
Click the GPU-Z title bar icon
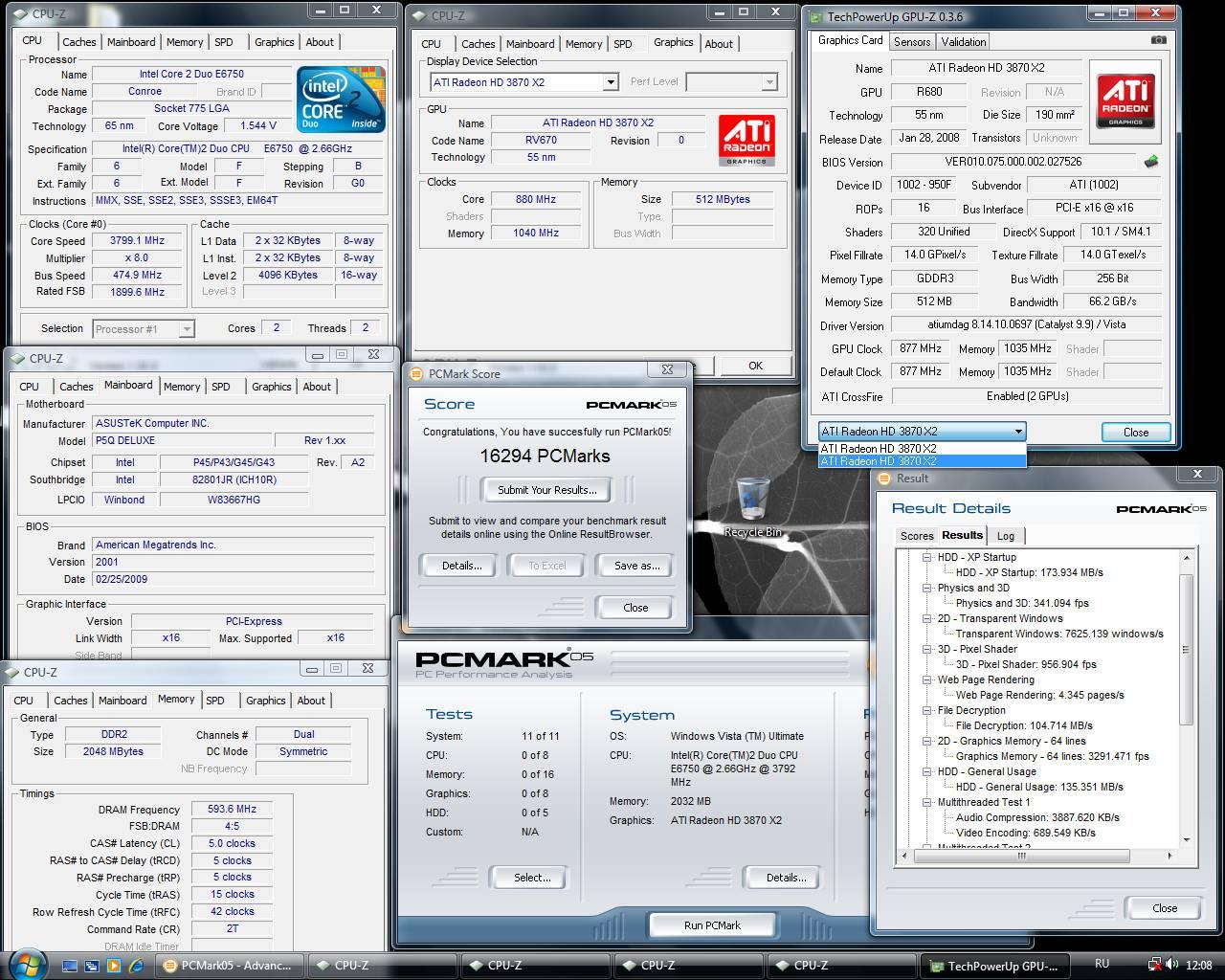[x=815, y=16]
